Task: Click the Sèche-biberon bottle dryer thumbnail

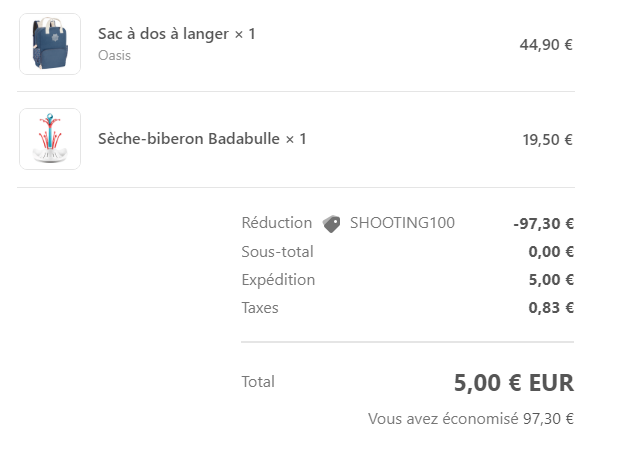Action: (x=50, y=139)
